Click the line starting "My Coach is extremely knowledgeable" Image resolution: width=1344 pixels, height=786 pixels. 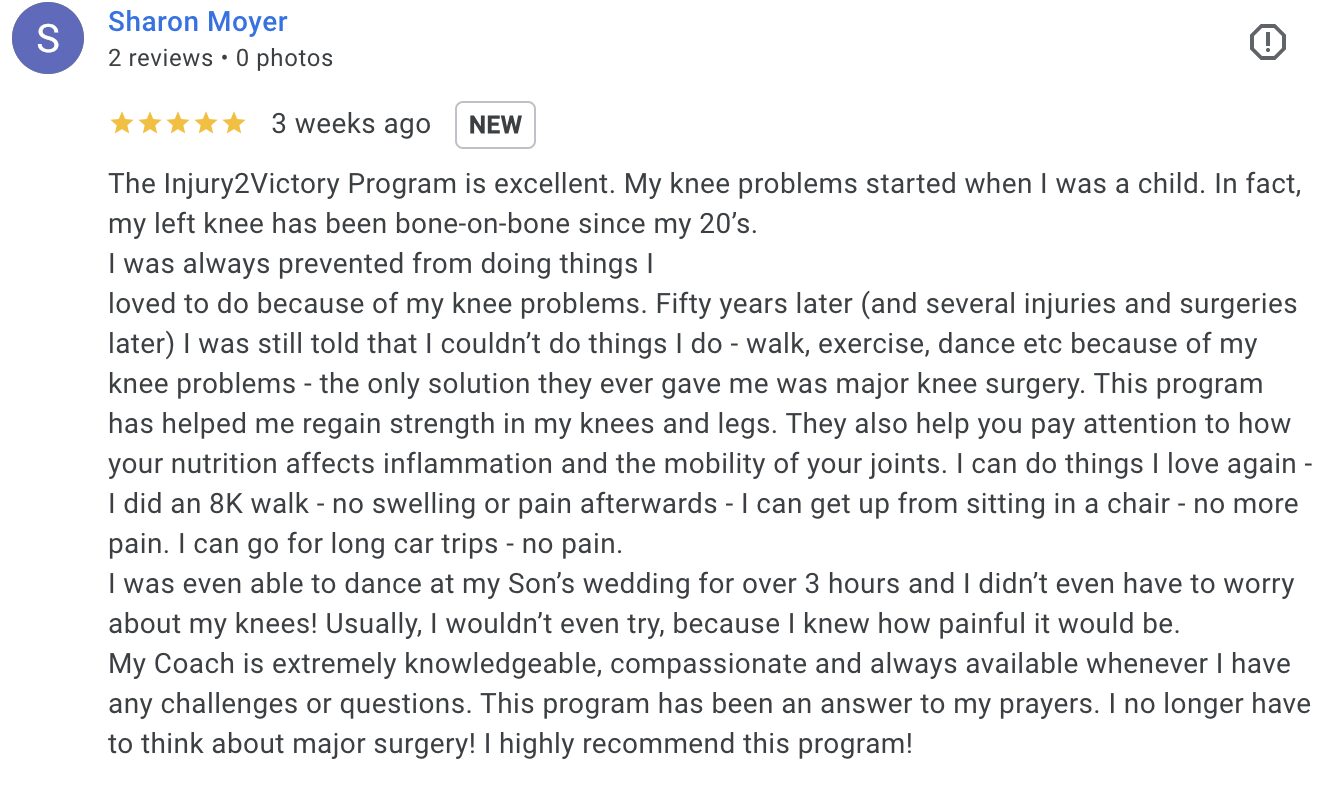pyautogui.click(x=699, y=664)
